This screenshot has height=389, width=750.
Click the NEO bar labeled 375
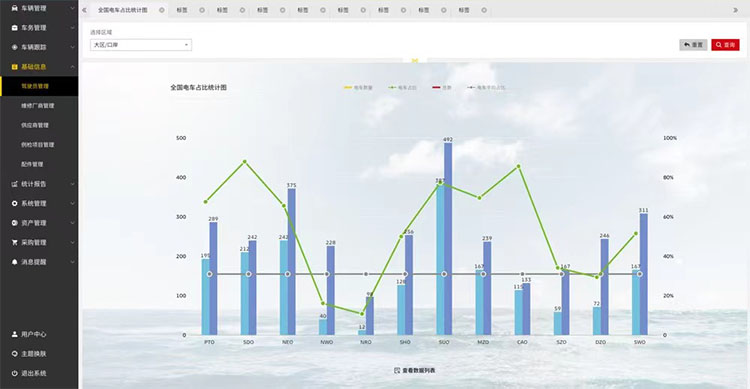[292, 262]
